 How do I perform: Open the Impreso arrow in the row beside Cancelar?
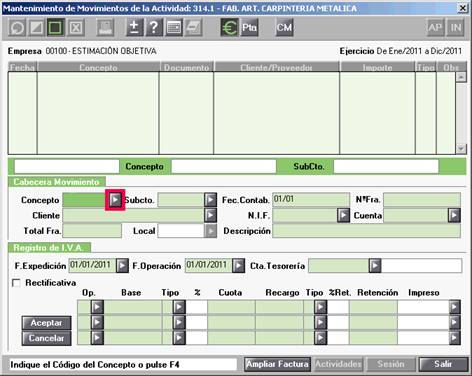(x=455, y=338)
